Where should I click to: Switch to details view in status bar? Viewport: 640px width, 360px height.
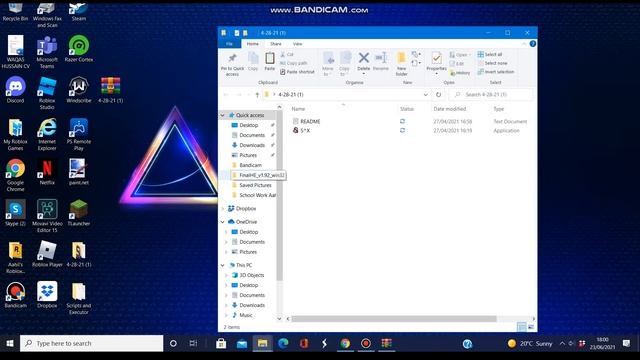[x=522, y=327]
